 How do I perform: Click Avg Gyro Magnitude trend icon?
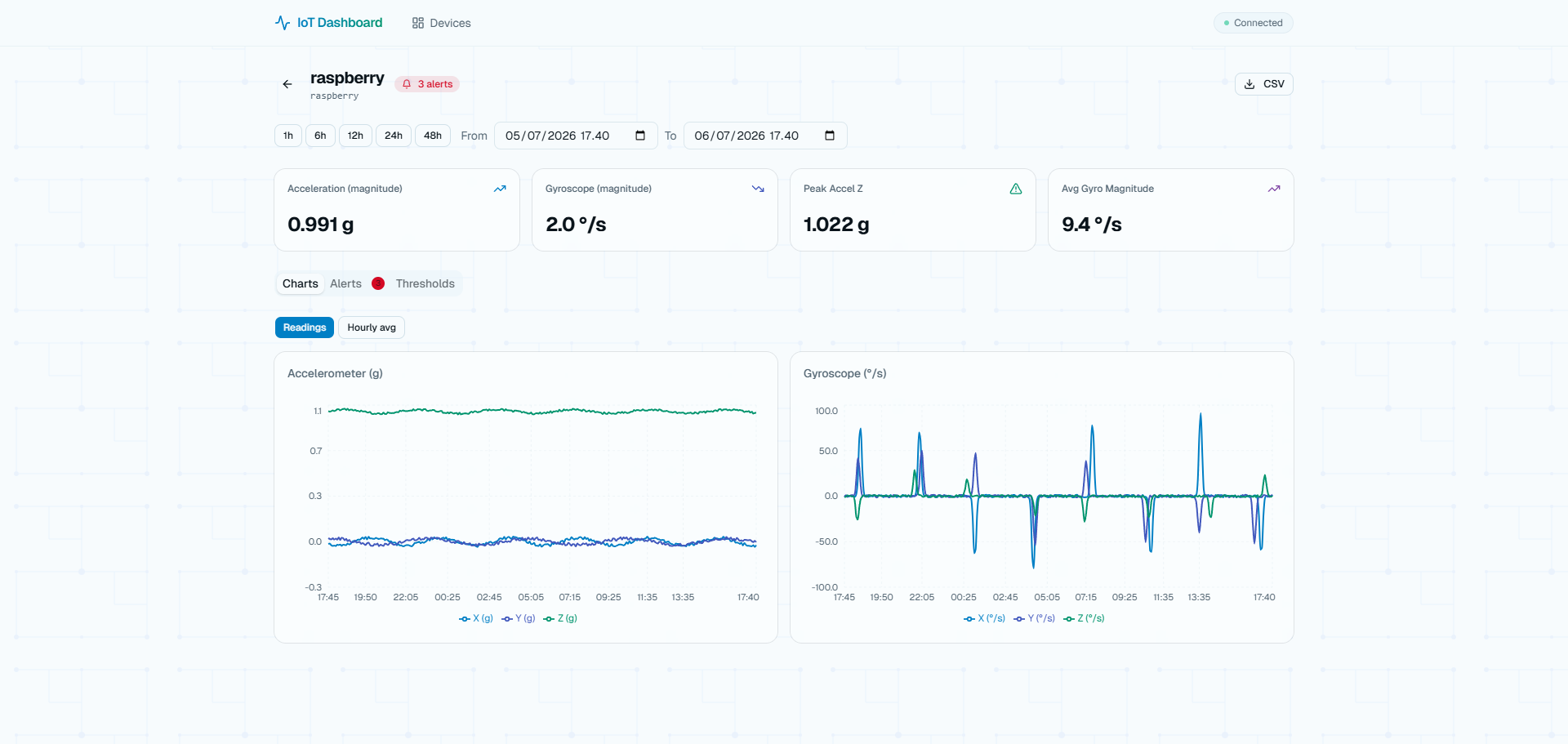tap(1274, 189)
